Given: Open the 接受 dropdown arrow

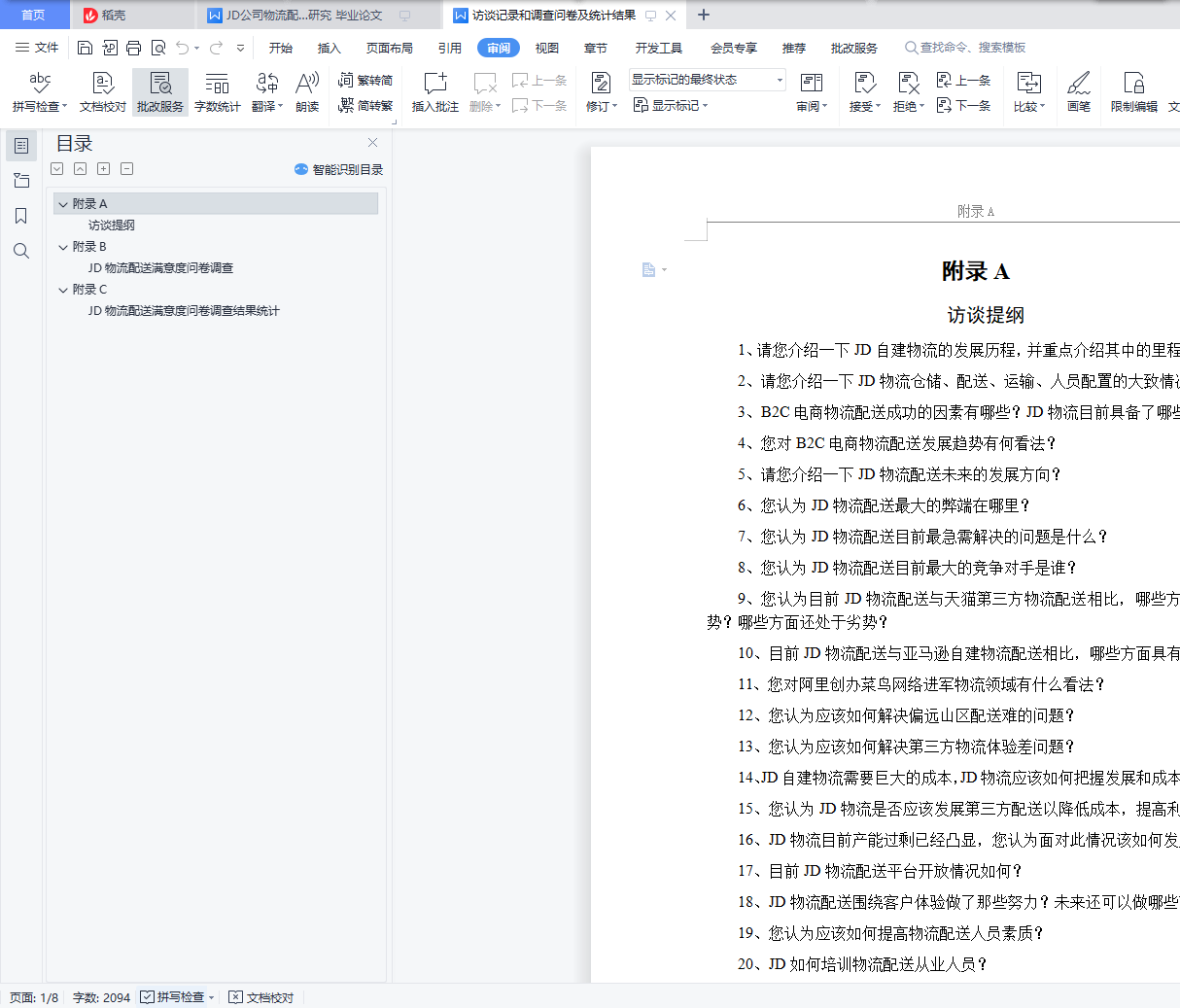Looking at the screenshot, I should coord(878,107).
